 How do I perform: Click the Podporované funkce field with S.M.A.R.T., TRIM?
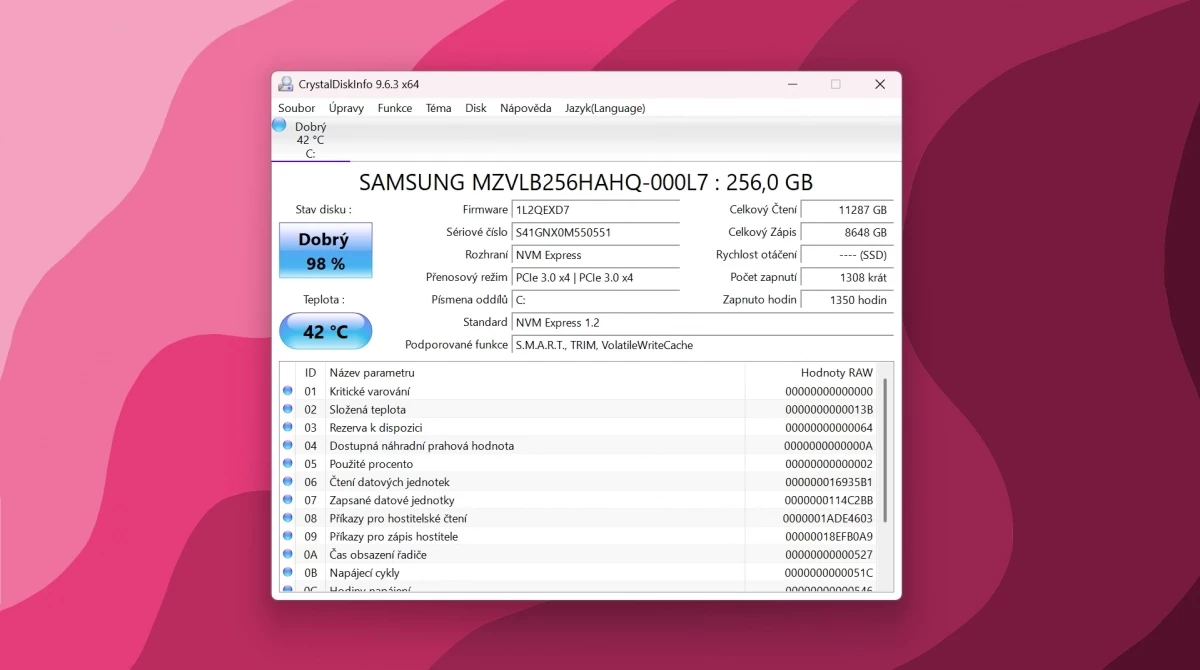tap(703, 345)
